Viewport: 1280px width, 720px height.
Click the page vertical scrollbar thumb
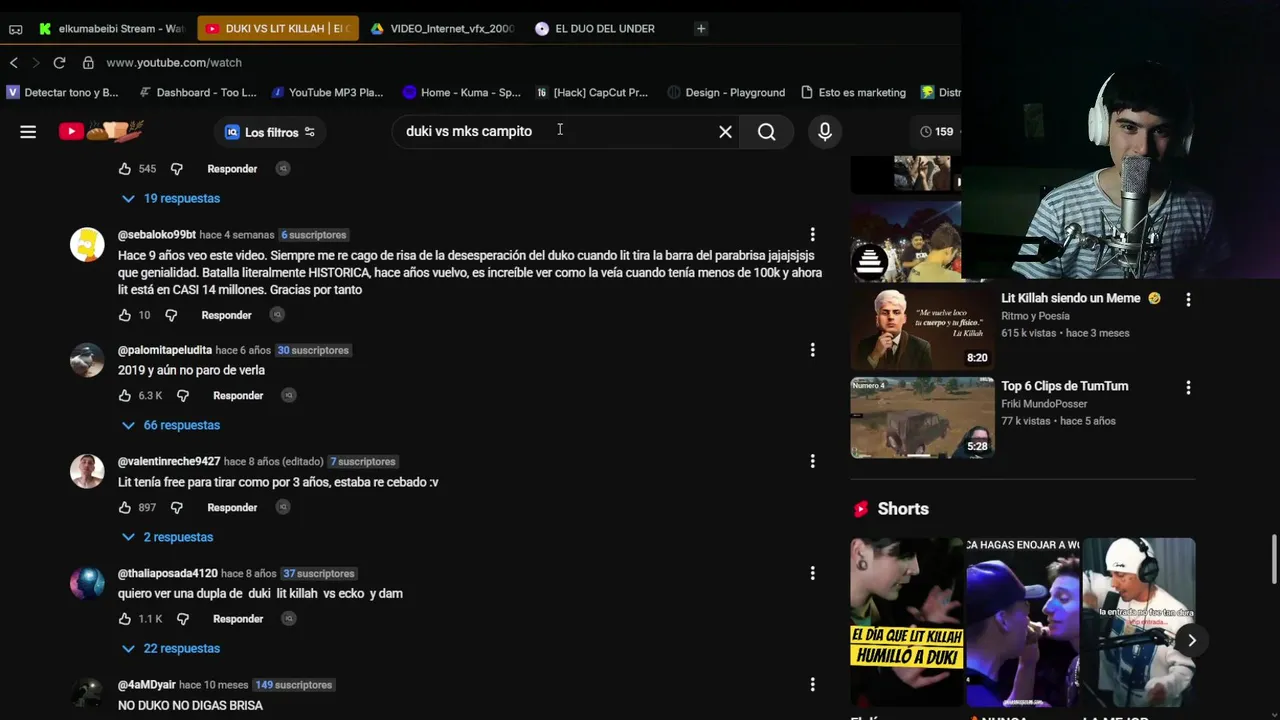click(x=1274, y=559)
